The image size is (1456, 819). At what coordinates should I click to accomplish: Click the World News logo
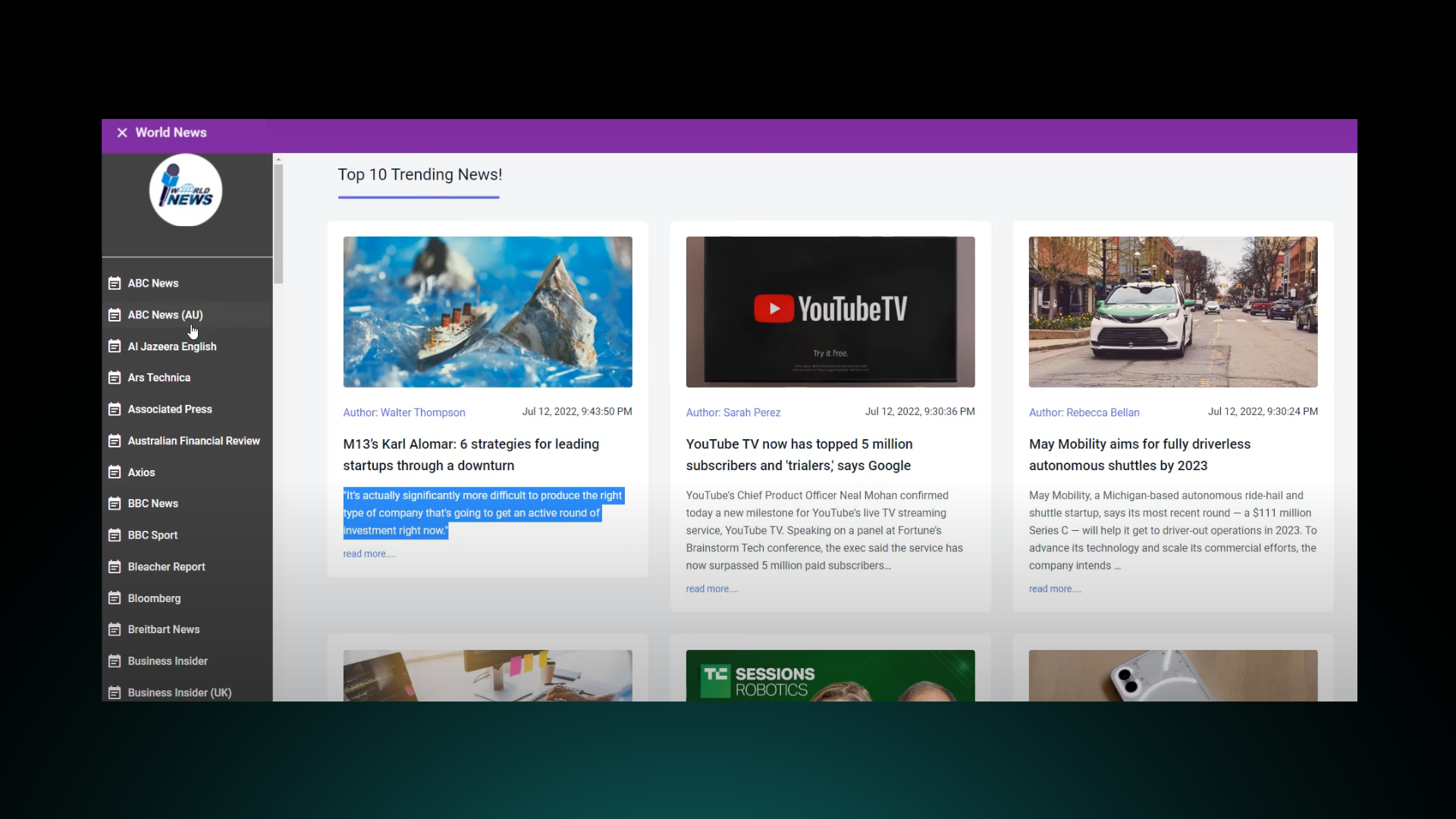coord(186,190)
